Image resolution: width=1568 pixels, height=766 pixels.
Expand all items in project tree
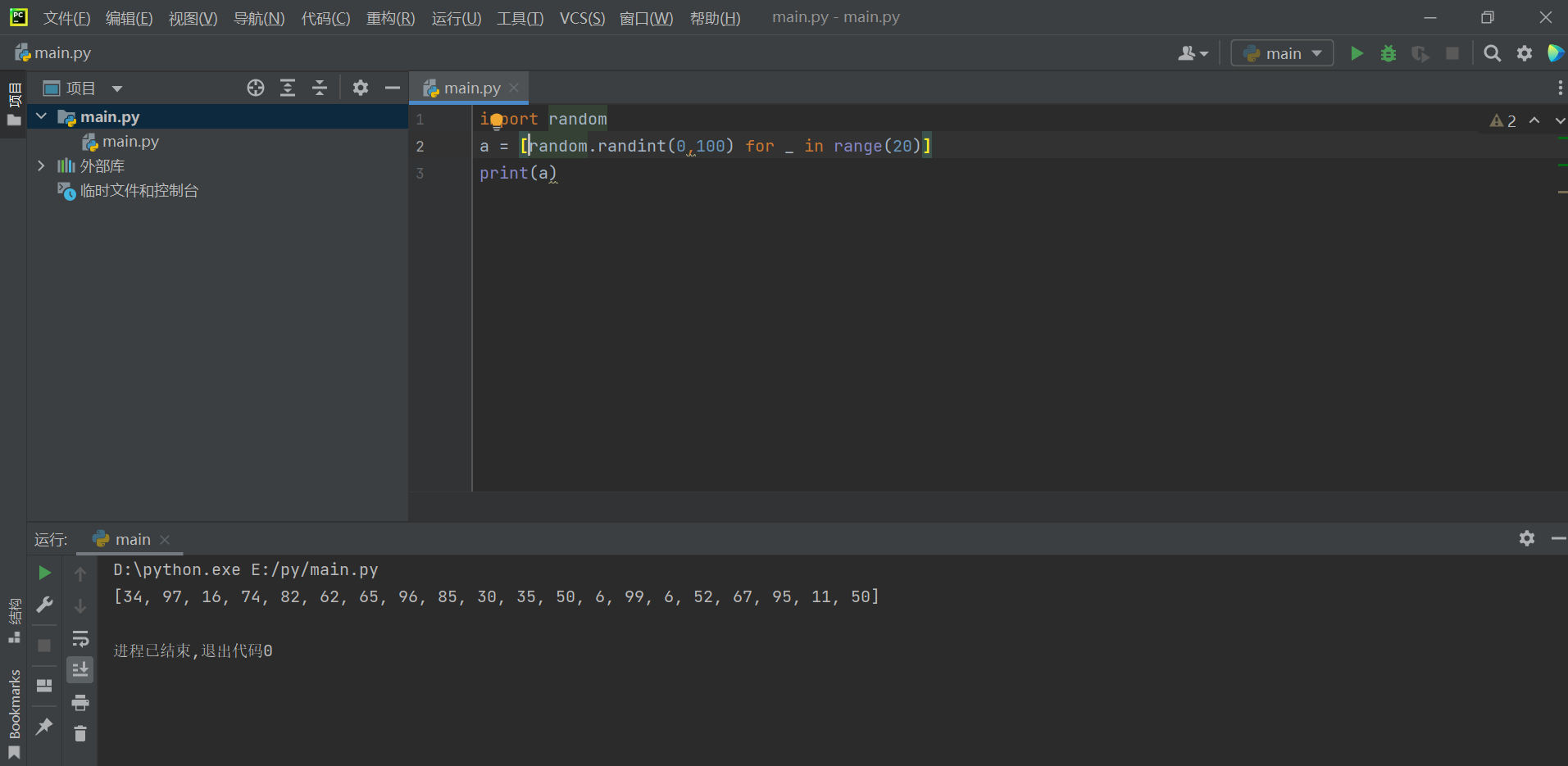click(x=288, y=88)
